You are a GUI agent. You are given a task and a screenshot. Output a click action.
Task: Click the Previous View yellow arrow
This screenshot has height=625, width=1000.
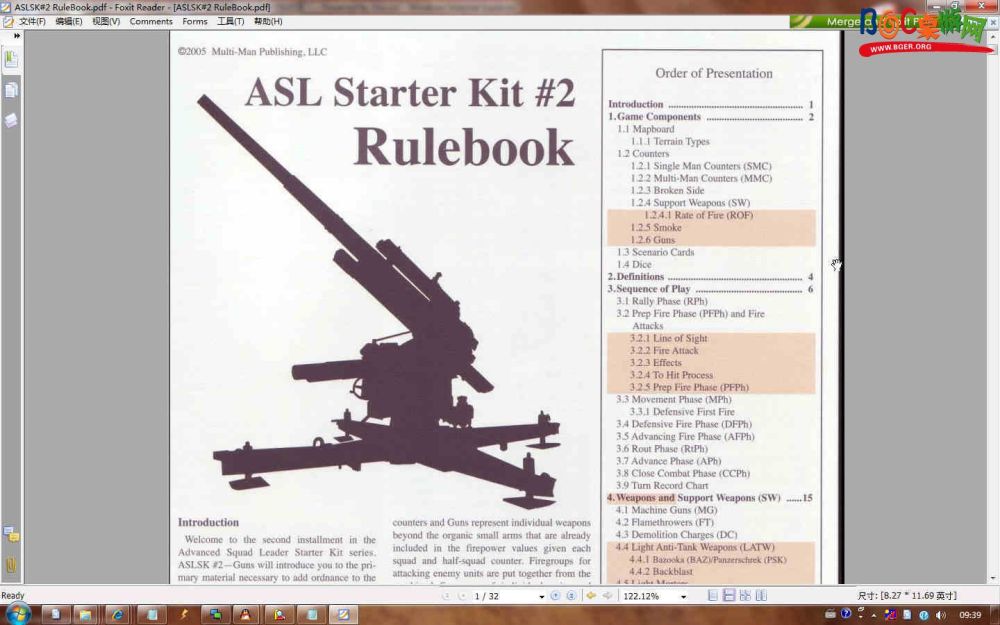coord(591,596)
